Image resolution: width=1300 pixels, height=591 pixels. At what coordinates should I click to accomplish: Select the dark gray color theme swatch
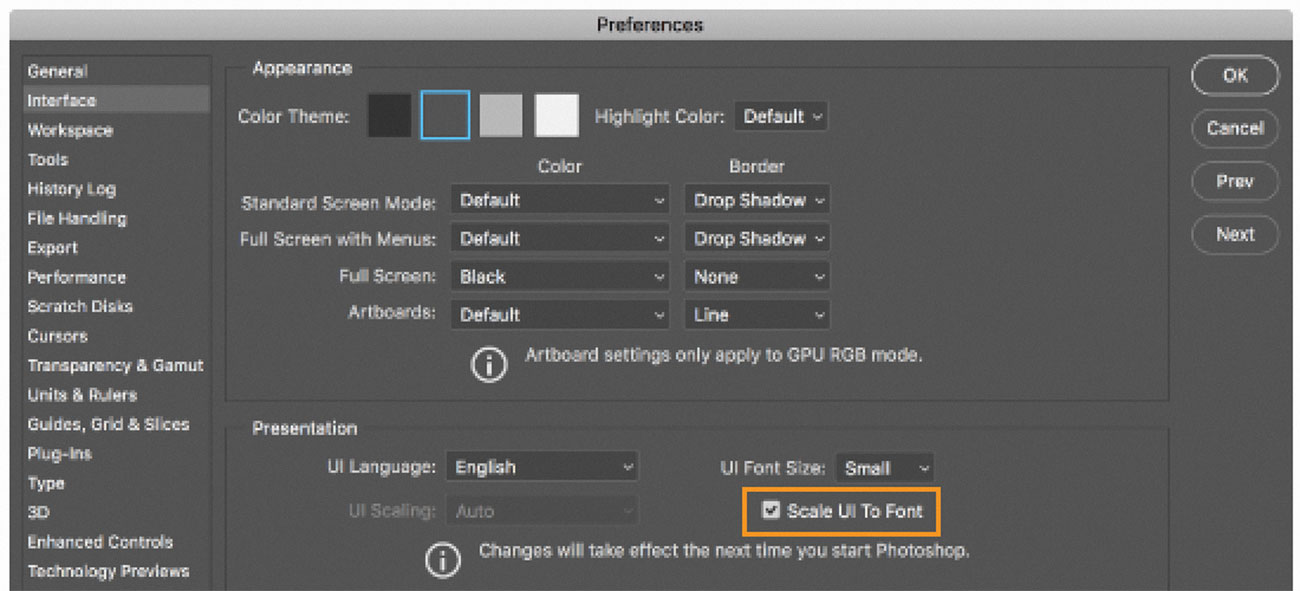pyautogui.click(x=445, y=116)
